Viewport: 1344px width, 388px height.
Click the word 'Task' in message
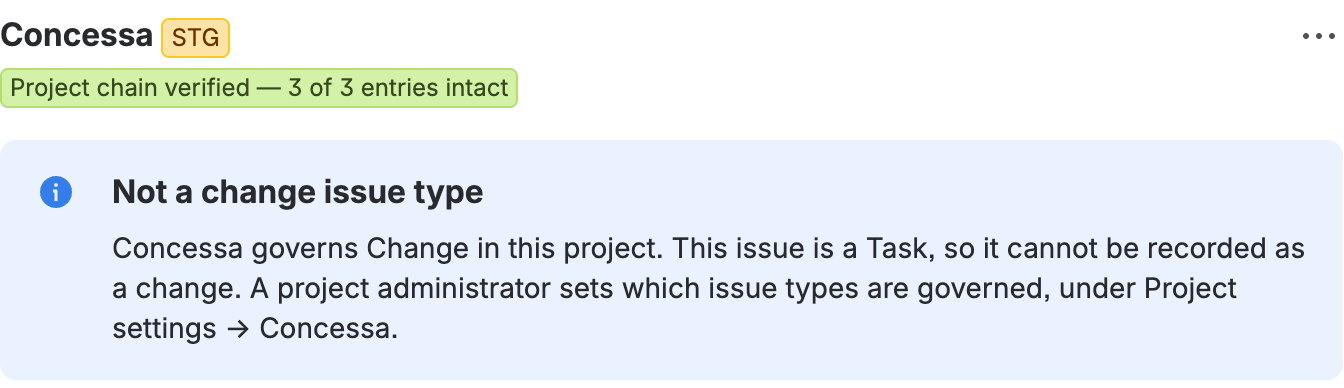point(896,249)
